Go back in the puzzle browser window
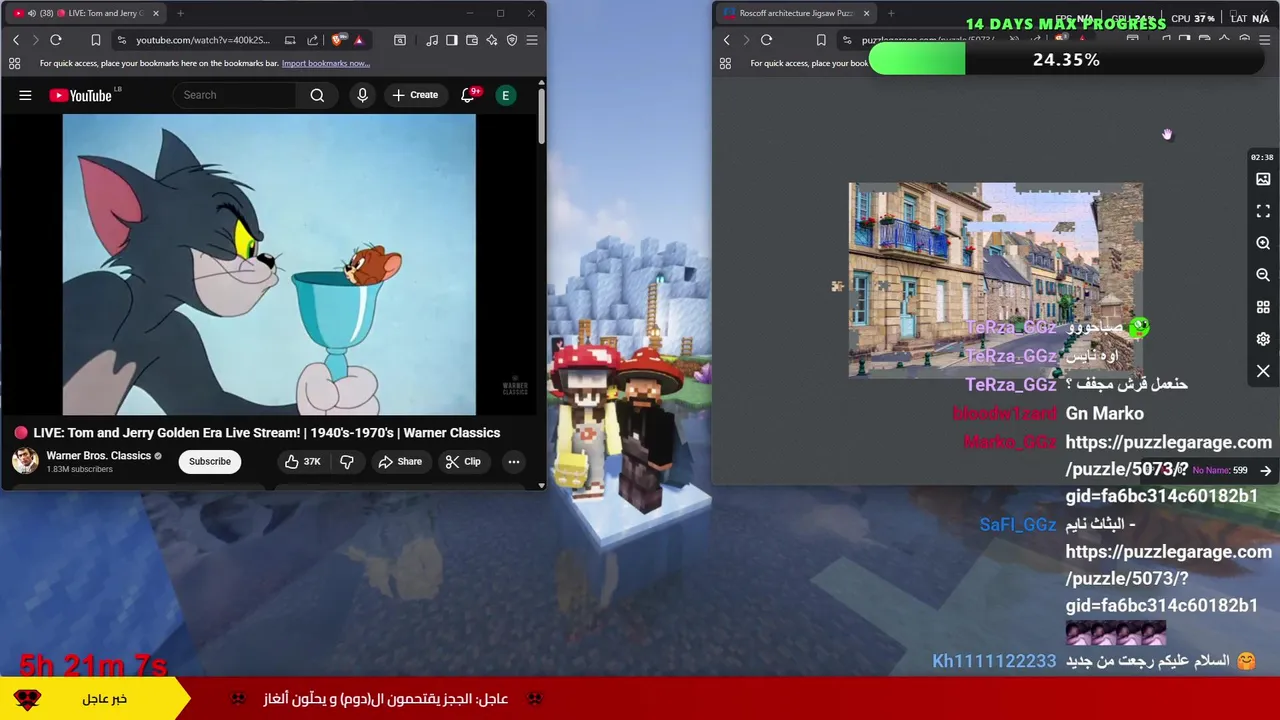The width and height of the screenshot is (1280, 720). coord(727,40)
